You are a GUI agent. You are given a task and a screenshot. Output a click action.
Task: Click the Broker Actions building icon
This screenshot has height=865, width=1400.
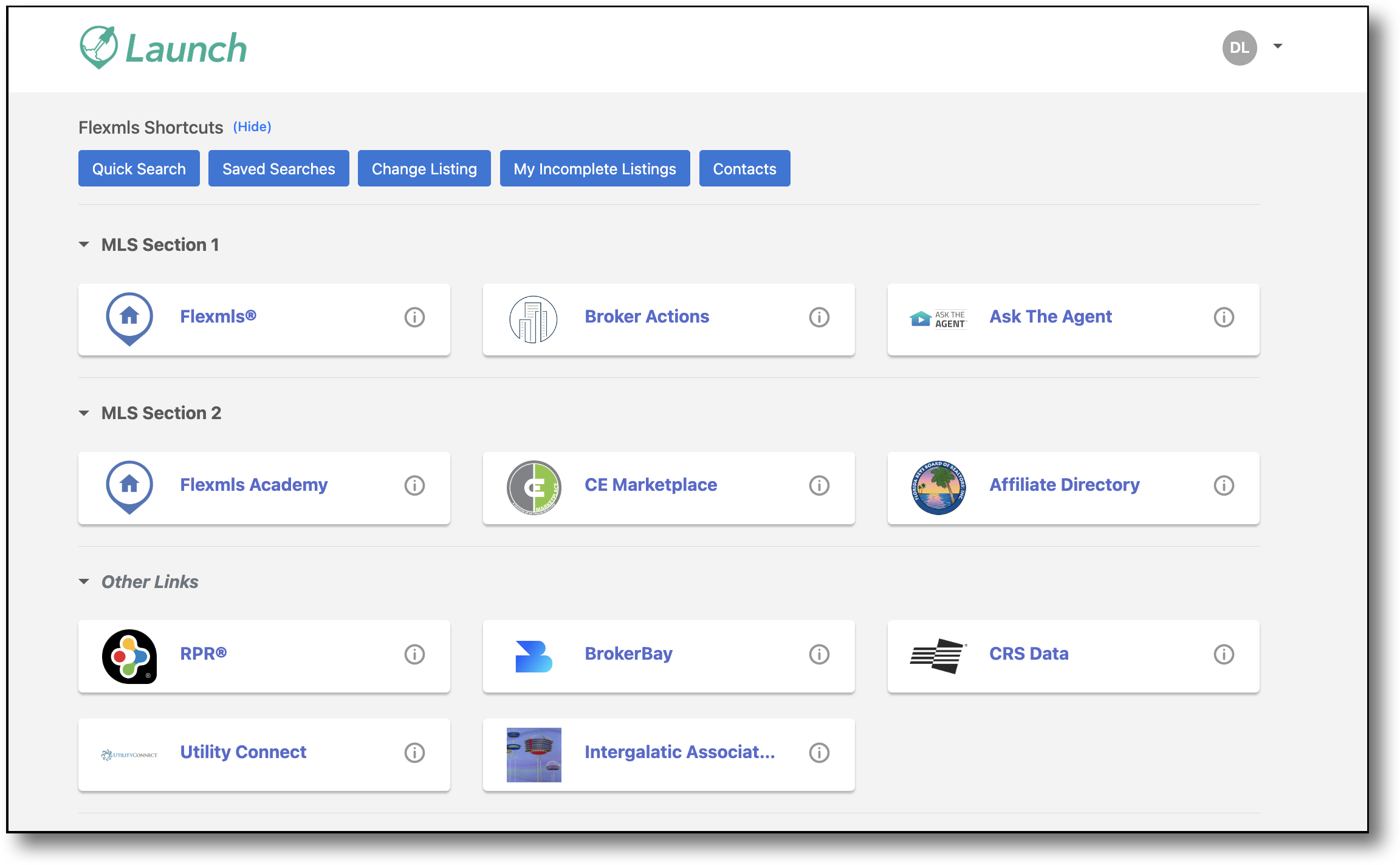534,319
